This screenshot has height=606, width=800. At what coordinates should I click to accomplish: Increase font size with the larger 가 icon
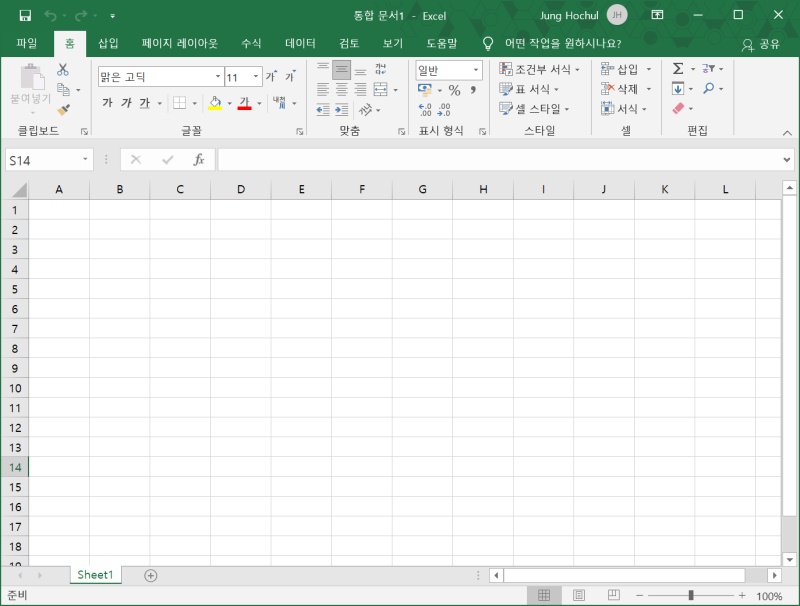[271, 77]
